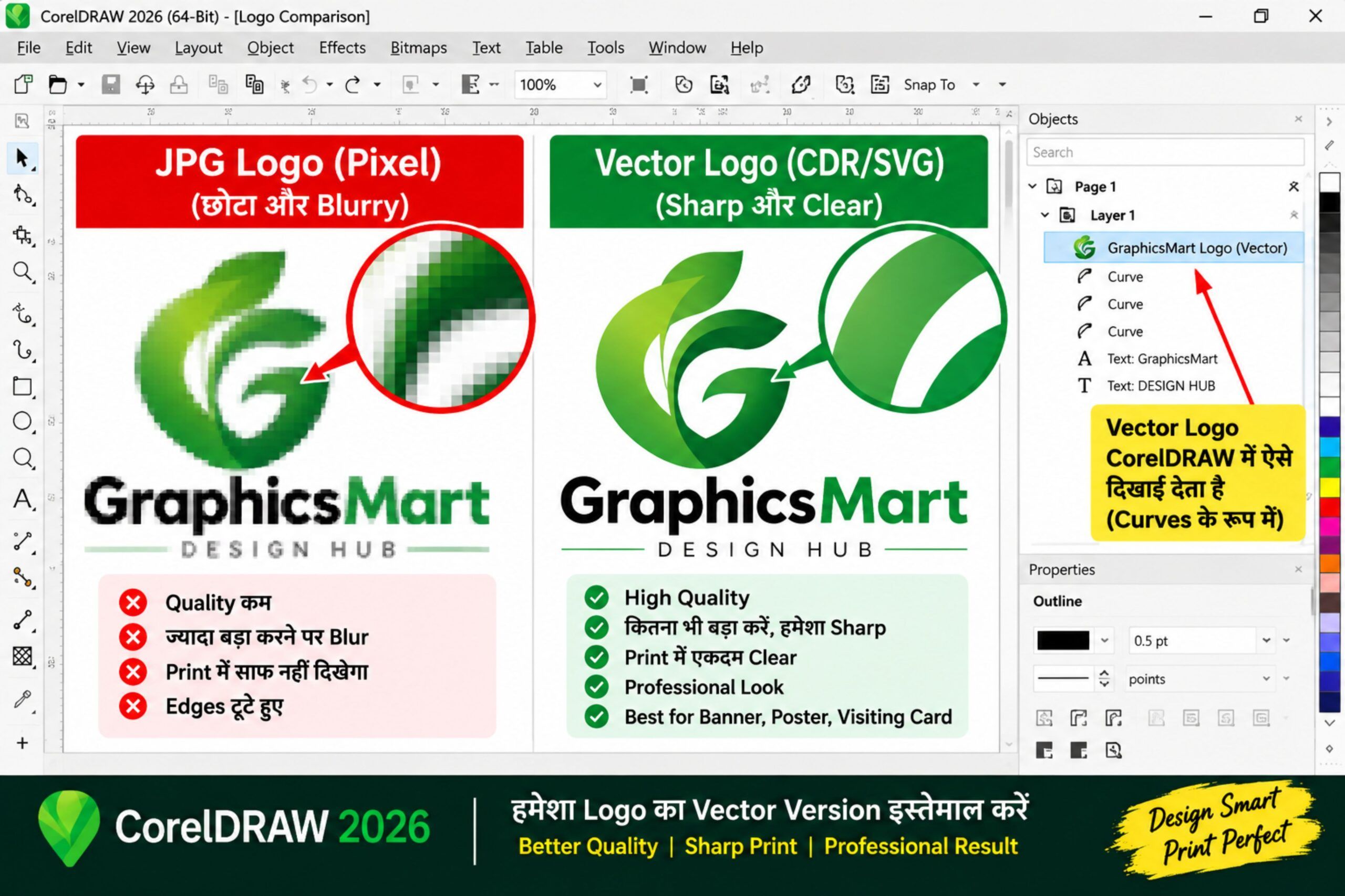
Task: Open the File menu
Action: (x=28, y=48)
